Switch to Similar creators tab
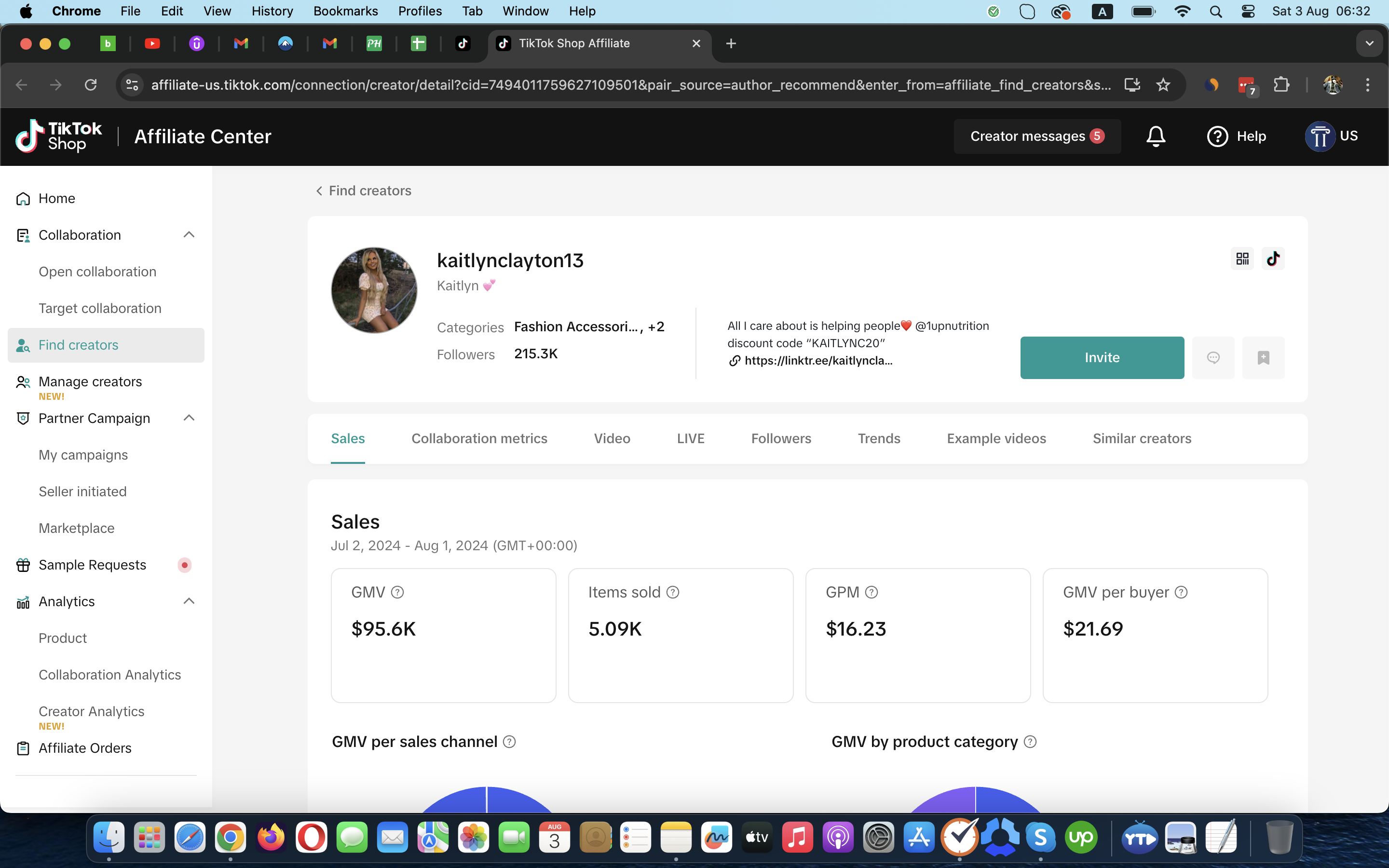The height and width of the screenshot is (868, 1389). [x=1142, y=439]
